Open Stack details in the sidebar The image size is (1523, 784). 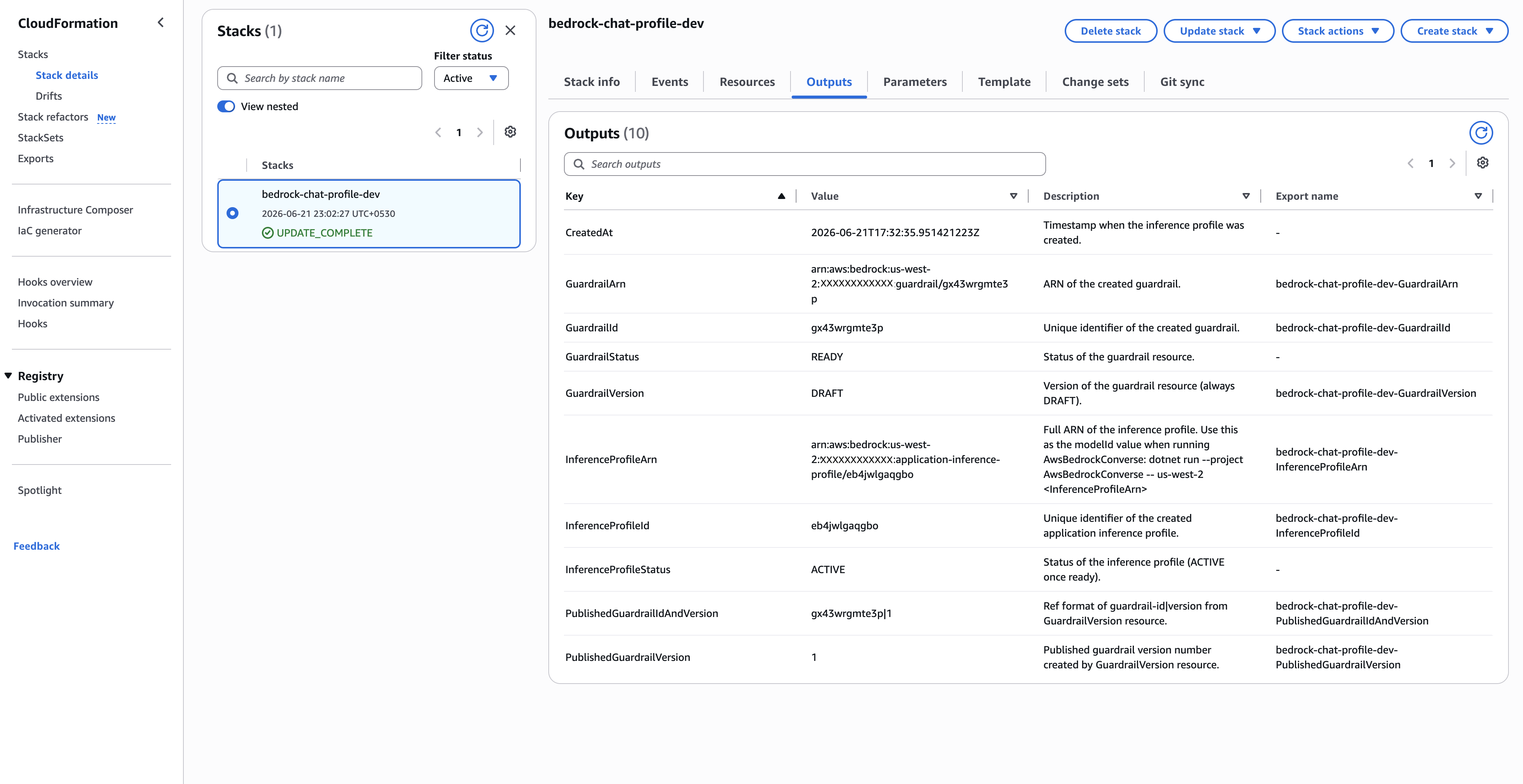[x=67, y=75]
